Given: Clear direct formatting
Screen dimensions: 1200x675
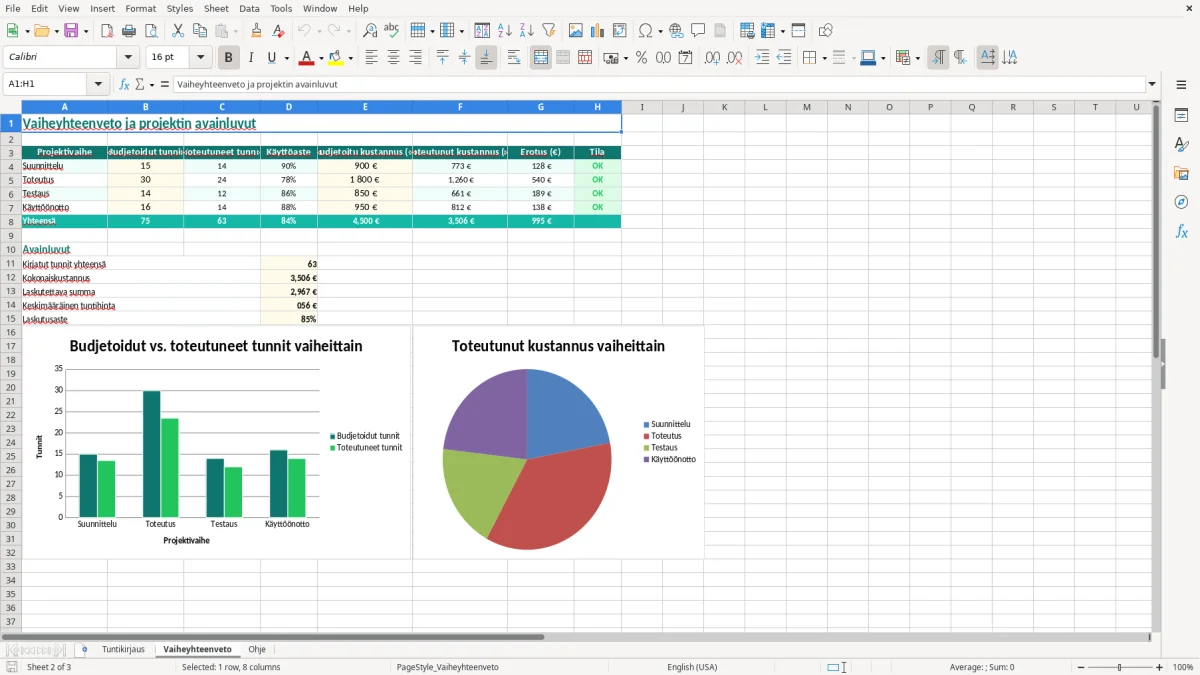Looking at the screenshot, I should coord(277,31).
